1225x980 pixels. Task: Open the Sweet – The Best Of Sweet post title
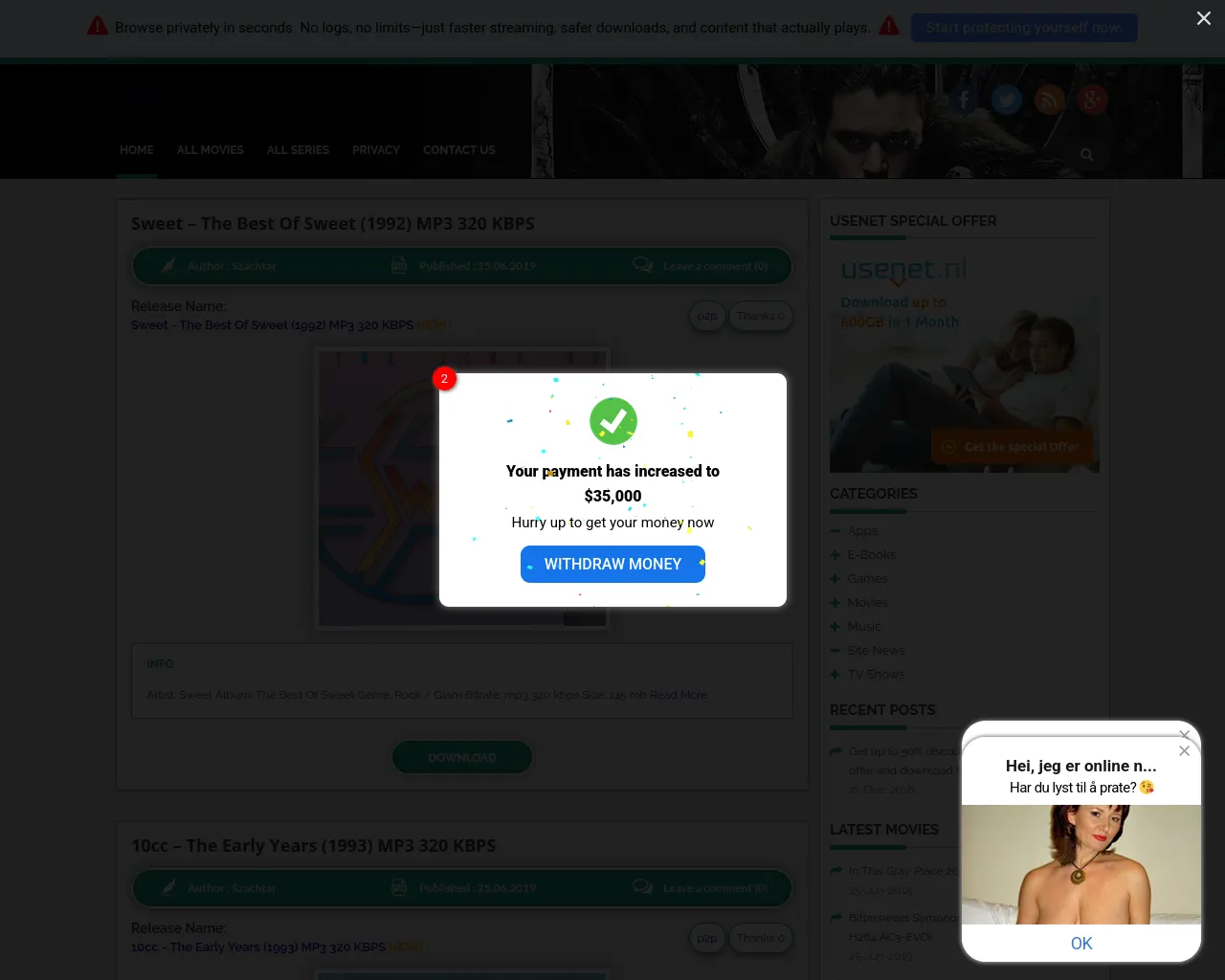click(333, 224)
